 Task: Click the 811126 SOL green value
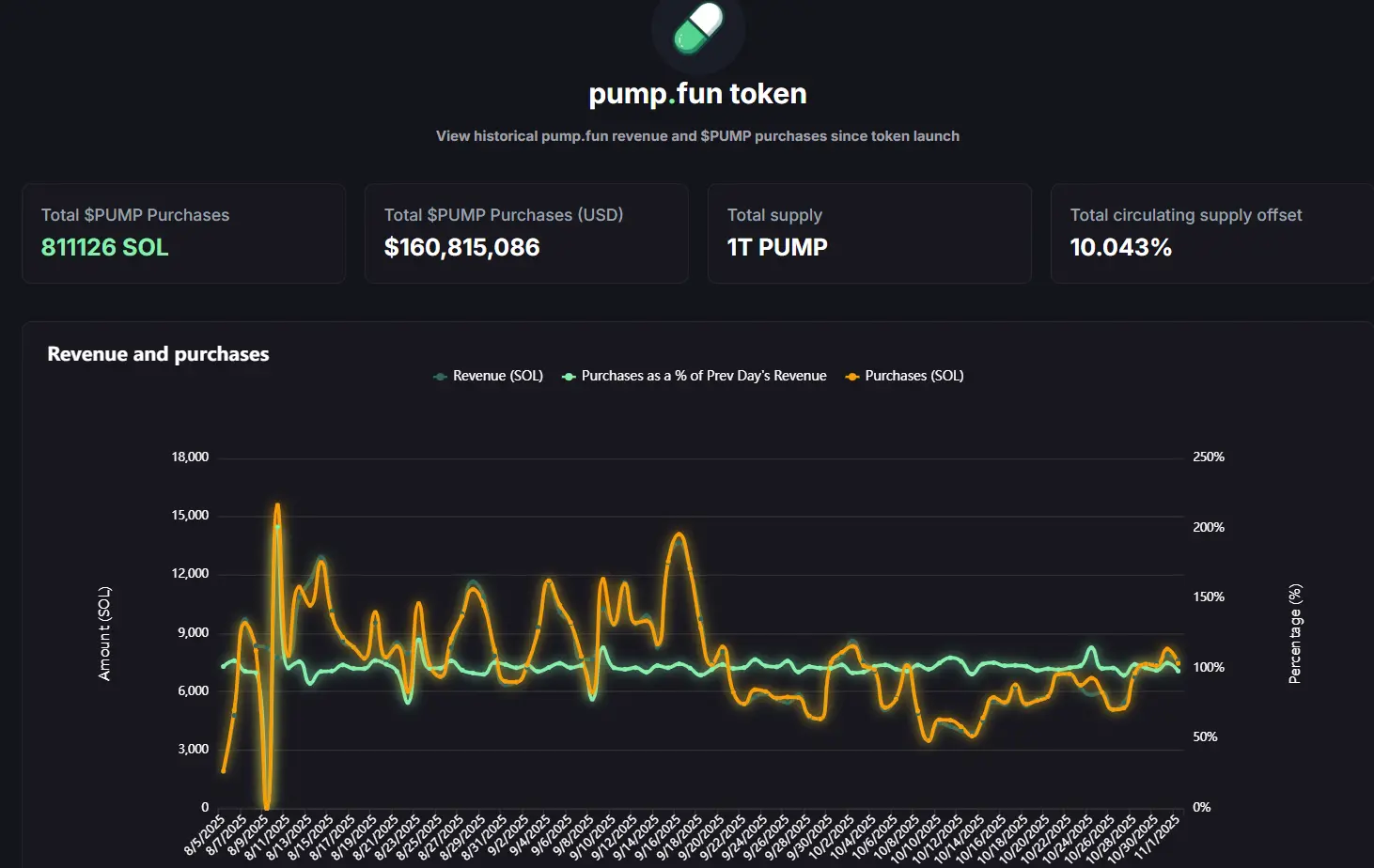tap(104, 247)
